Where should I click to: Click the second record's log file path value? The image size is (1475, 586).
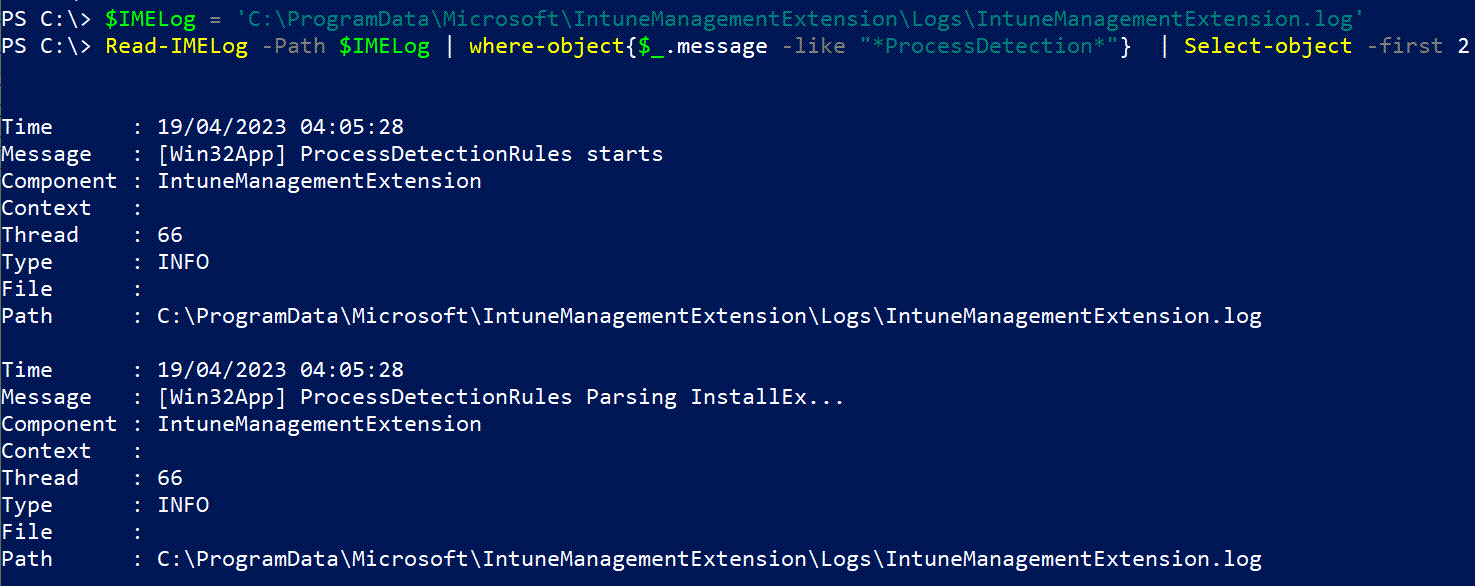click(709, 559)
